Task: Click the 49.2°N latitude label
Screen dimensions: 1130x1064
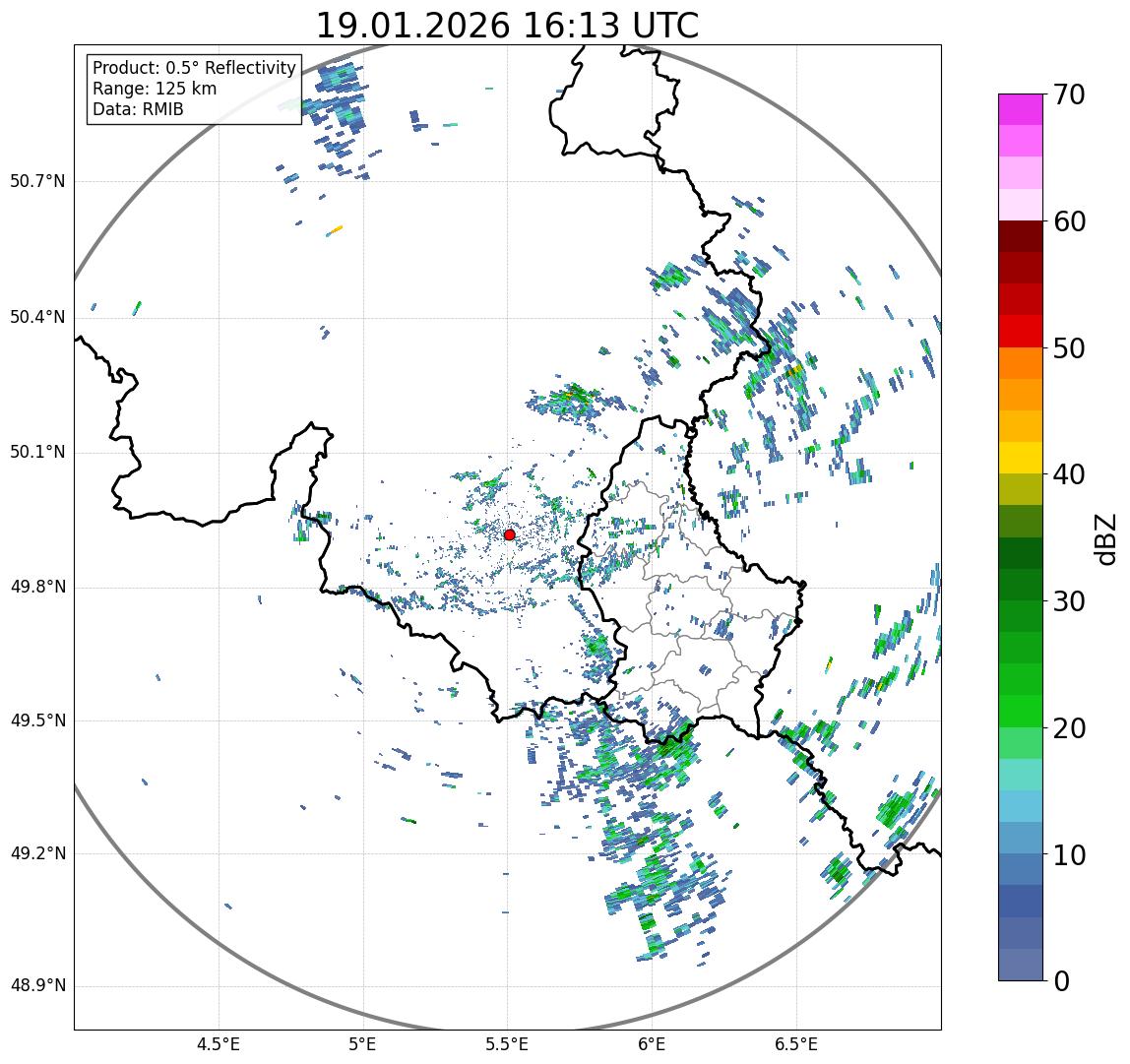Action: 37,854
